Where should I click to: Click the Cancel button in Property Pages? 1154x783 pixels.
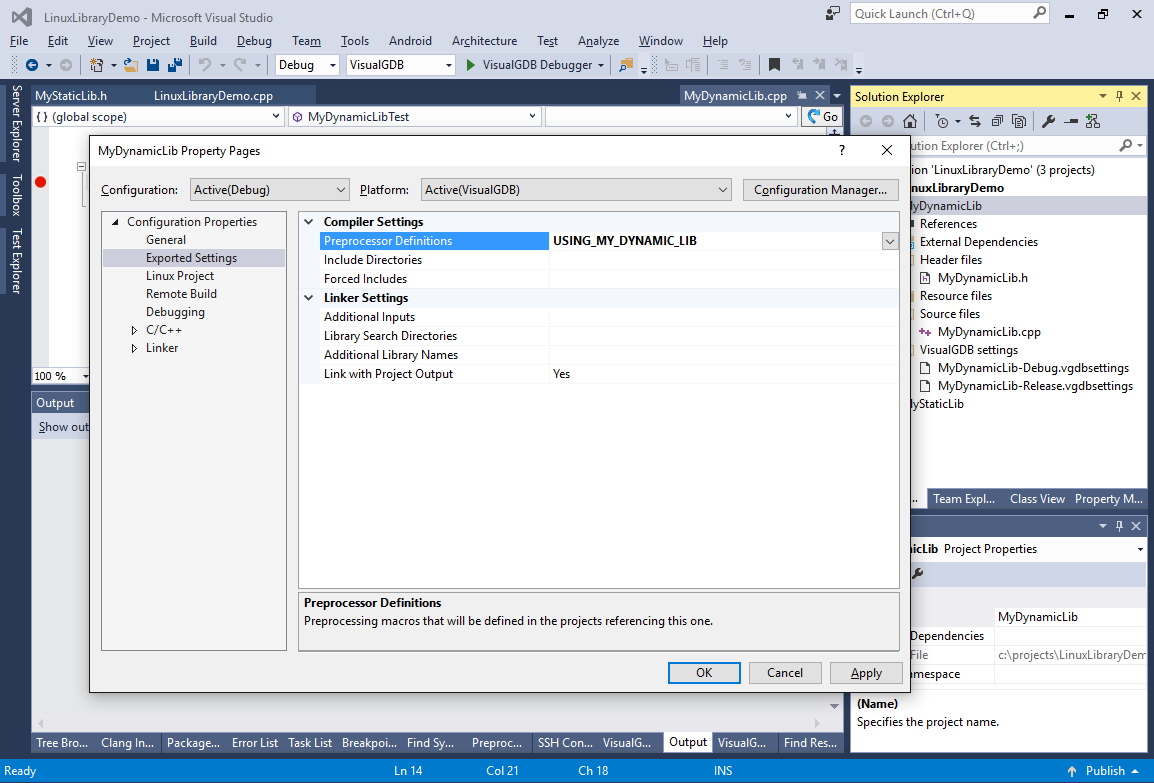(x=785, y=673)
